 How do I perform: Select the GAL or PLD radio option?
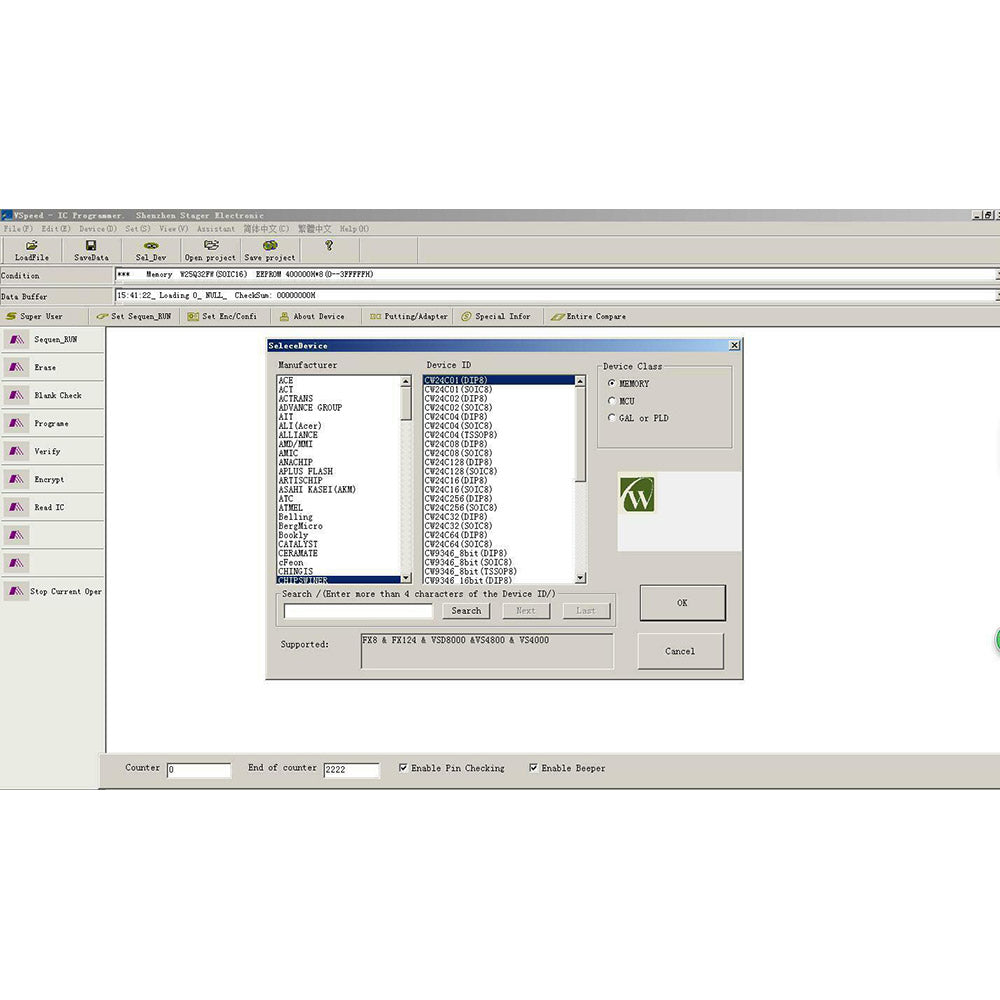click(x=612, y=418)
